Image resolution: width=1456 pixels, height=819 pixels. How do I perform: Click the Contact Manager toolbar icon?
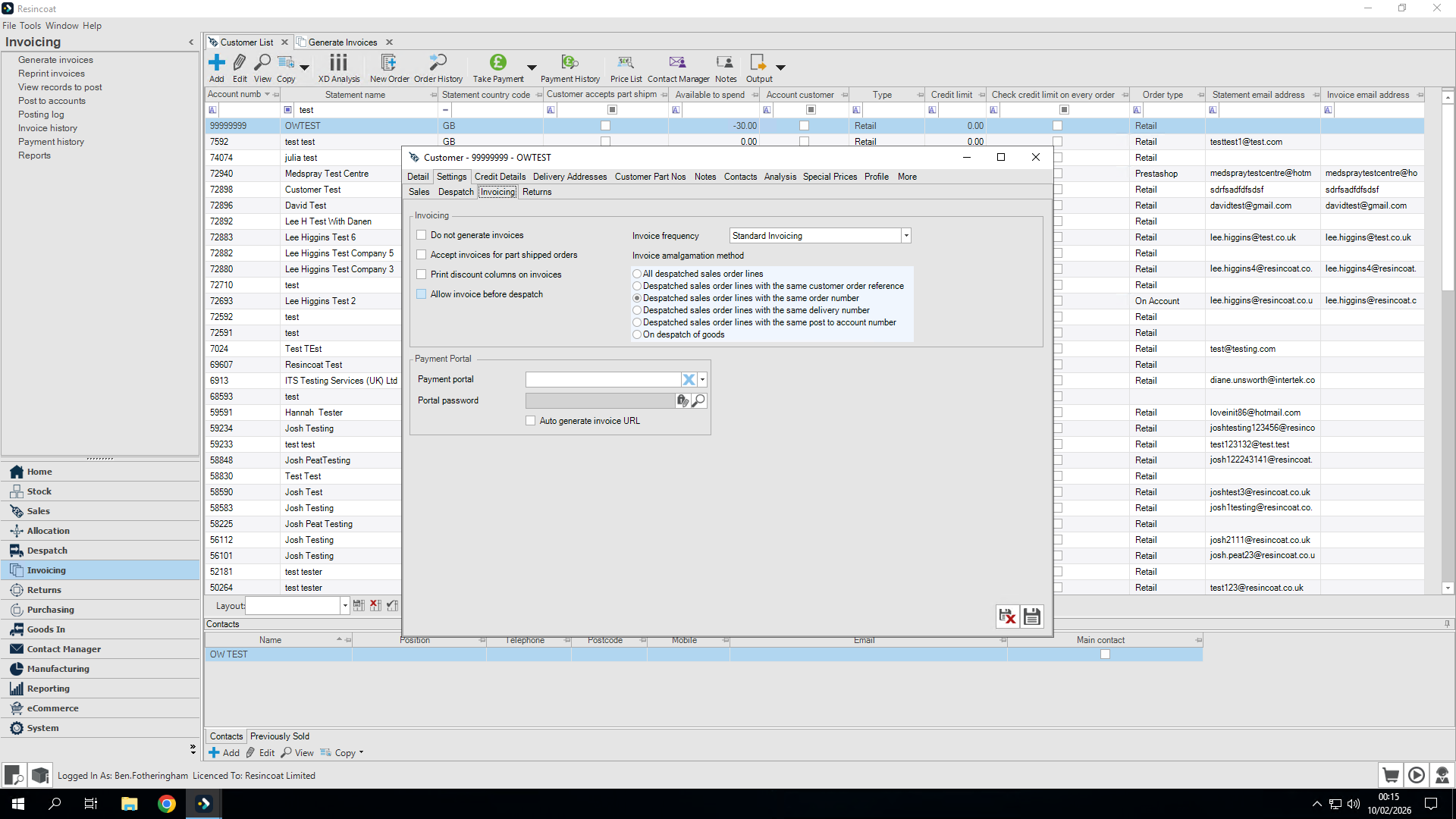tap(677, 63)
